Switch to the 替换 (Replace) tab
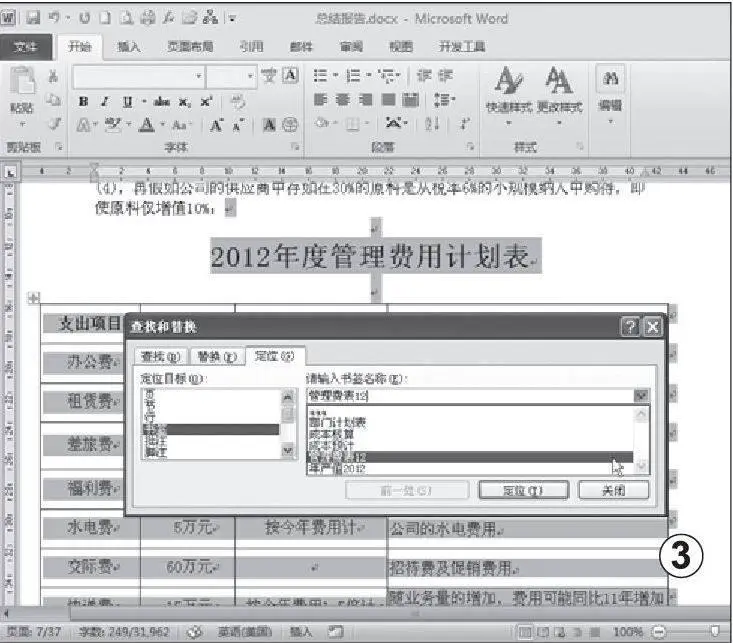The width and height of the screenshot is (733, 643). [216, 356]
